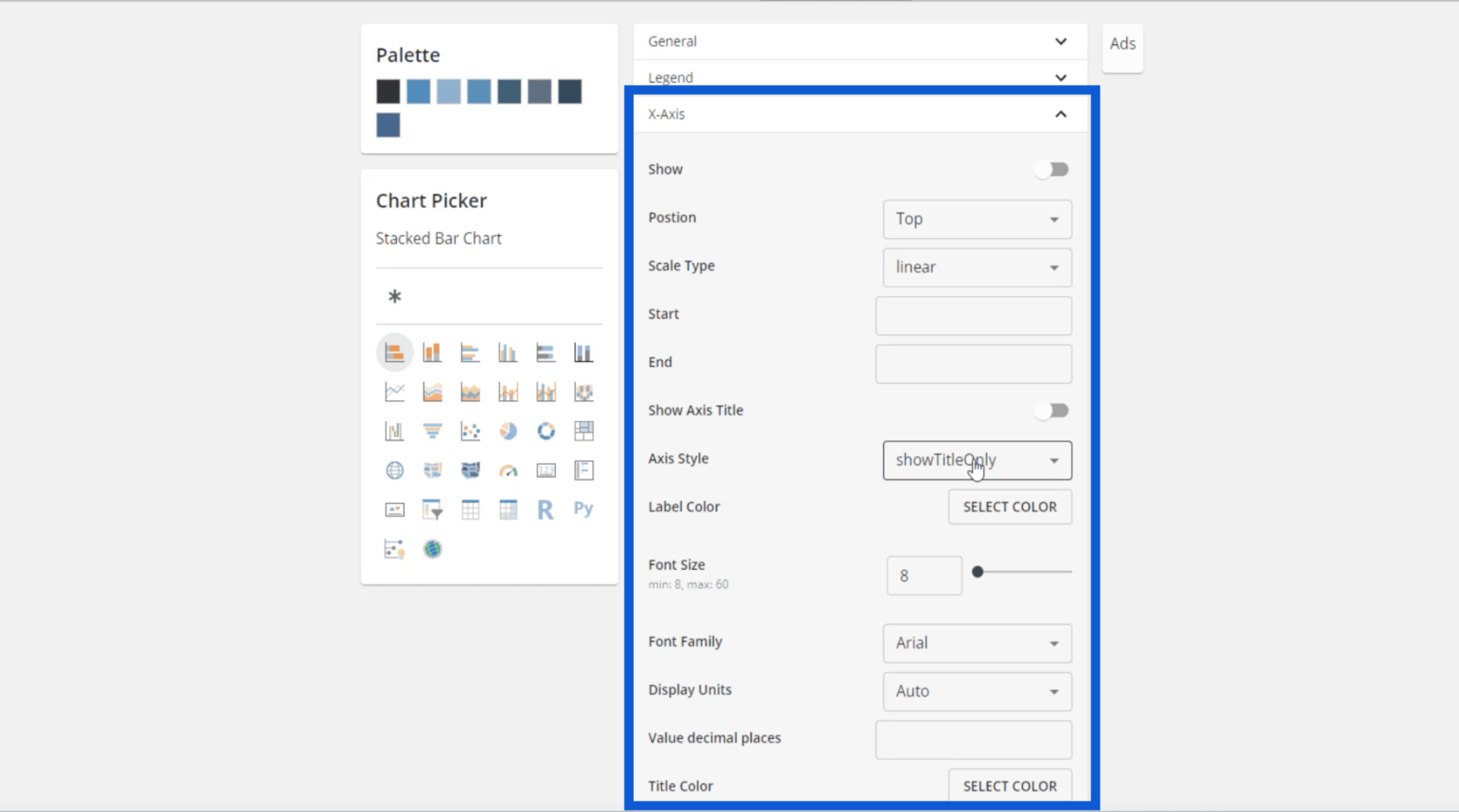
Task: Select the globe map visual icon
Action: pos(394,470)
